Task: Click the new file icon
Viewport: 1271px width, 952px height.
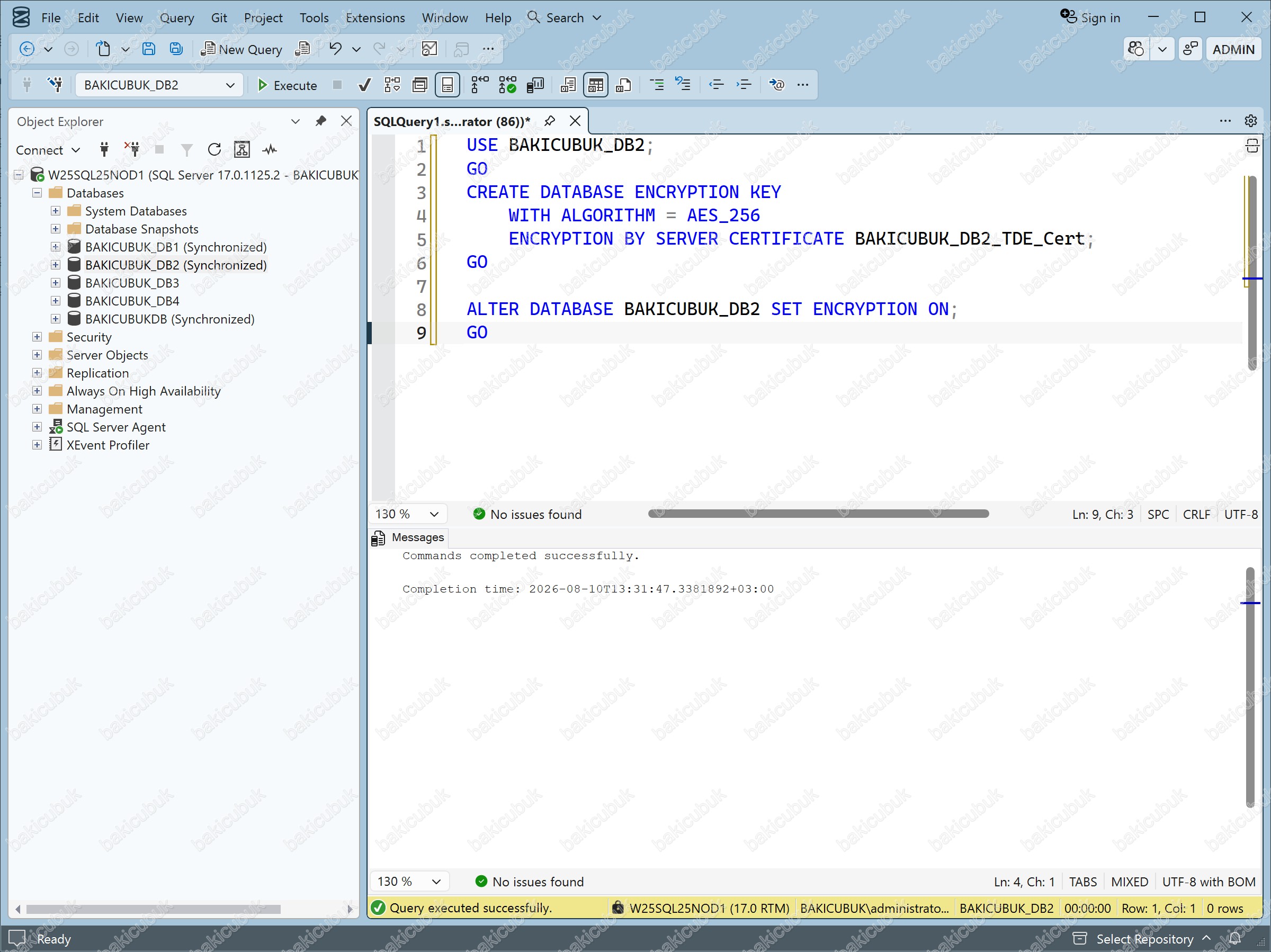Action: pos(103,49)
